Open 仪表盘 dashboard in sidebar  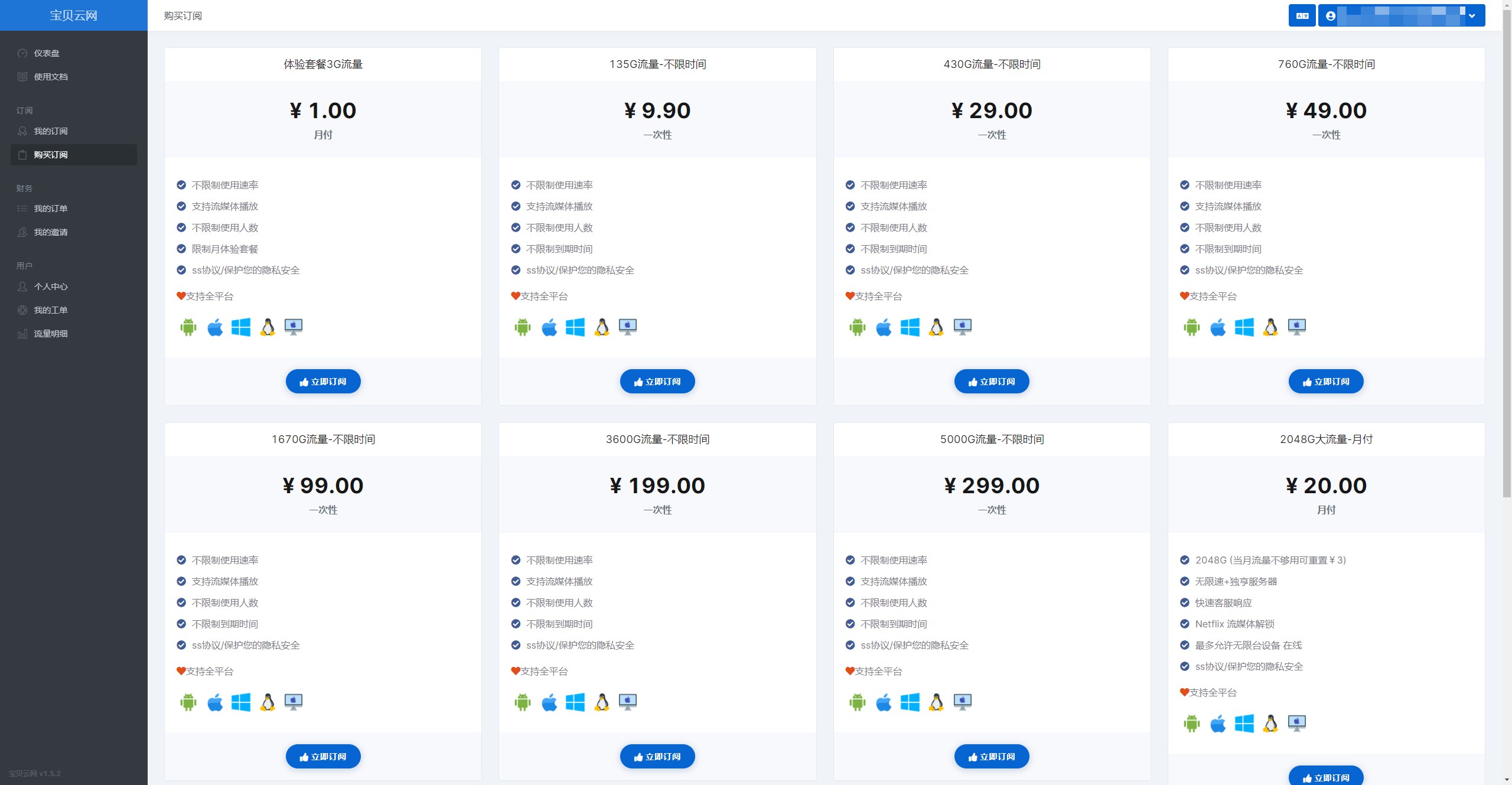point(47,53)
